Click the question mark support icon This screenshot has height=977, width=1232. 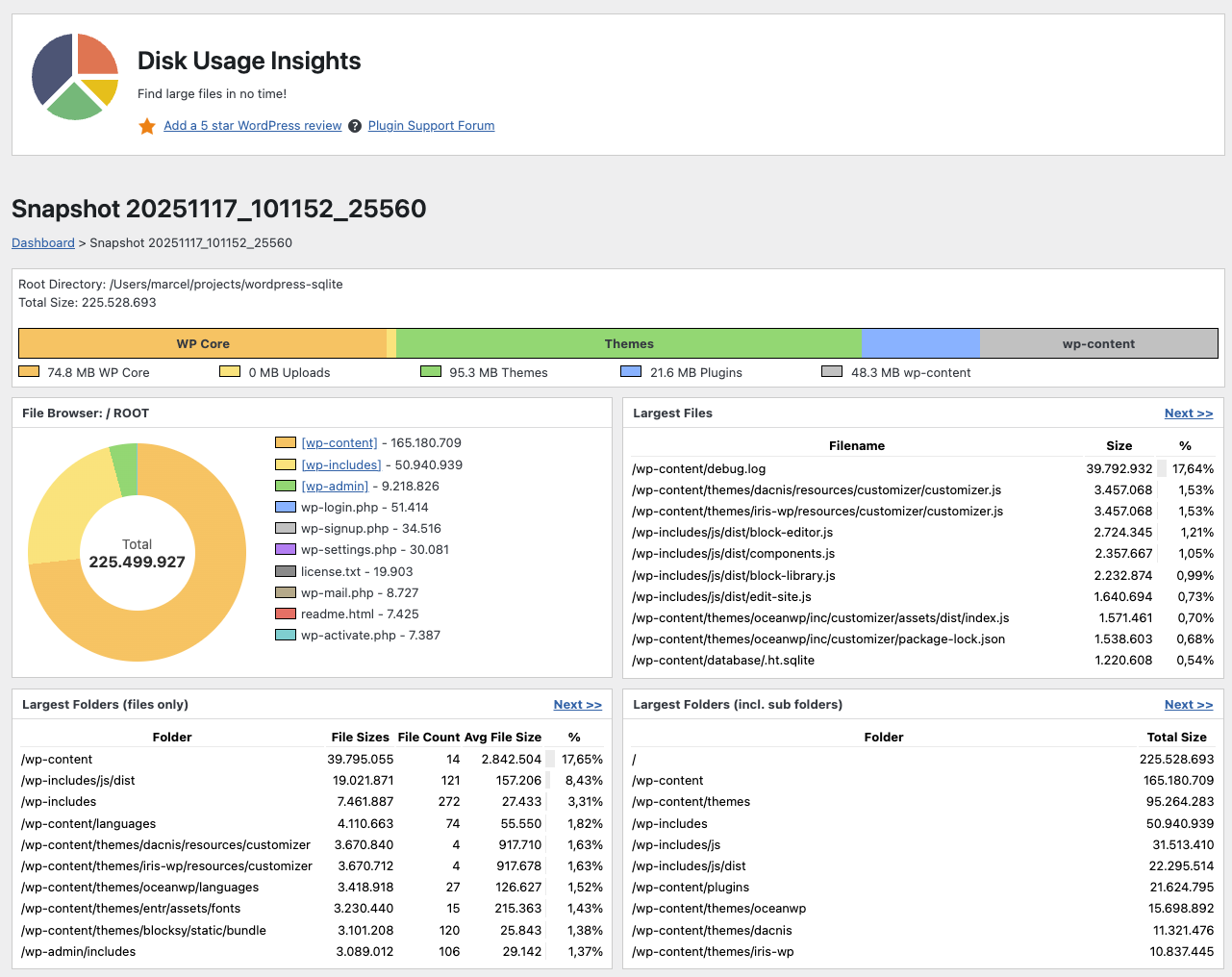click(x=355, y=126)
